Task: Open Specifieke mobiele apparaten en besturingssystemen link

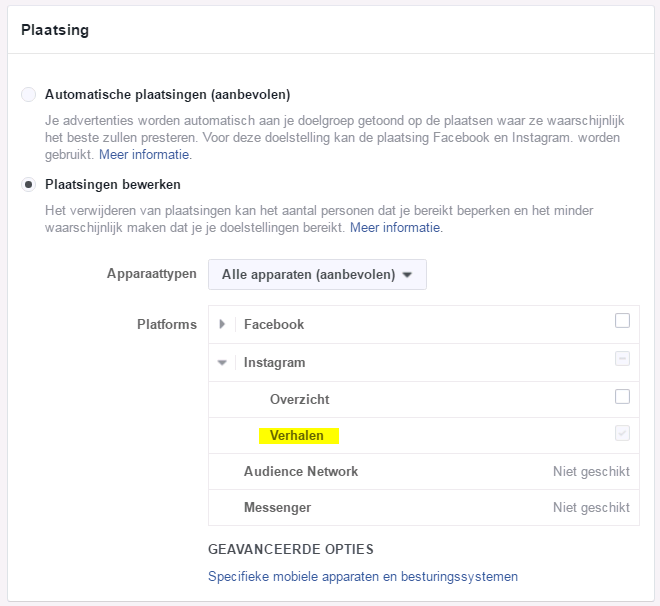Action: [363, 577]
